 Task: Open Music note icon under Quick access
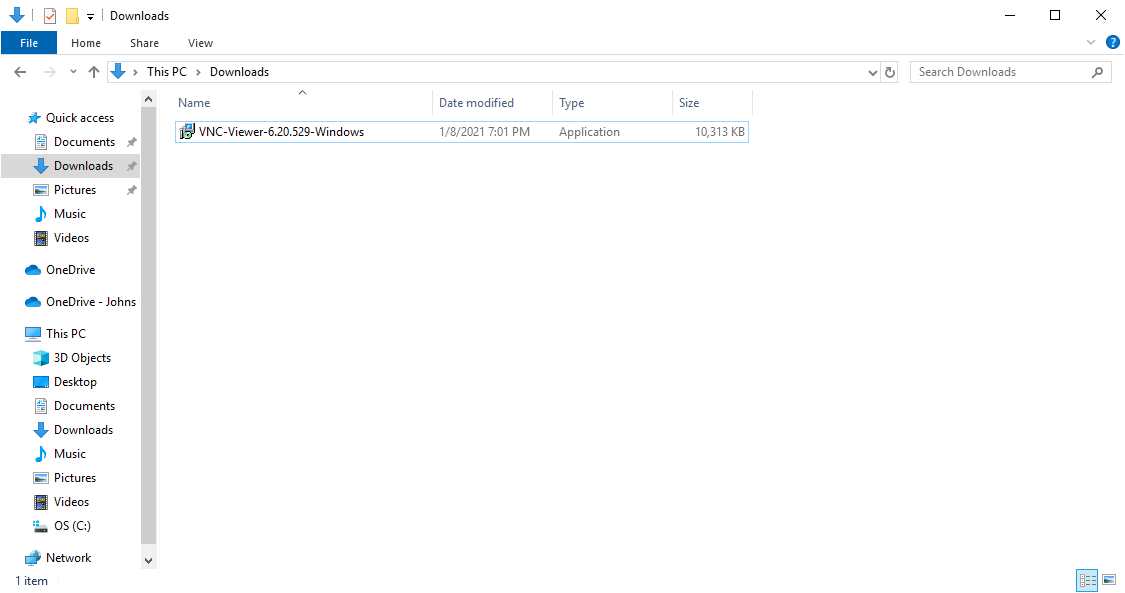pos(41,214)
